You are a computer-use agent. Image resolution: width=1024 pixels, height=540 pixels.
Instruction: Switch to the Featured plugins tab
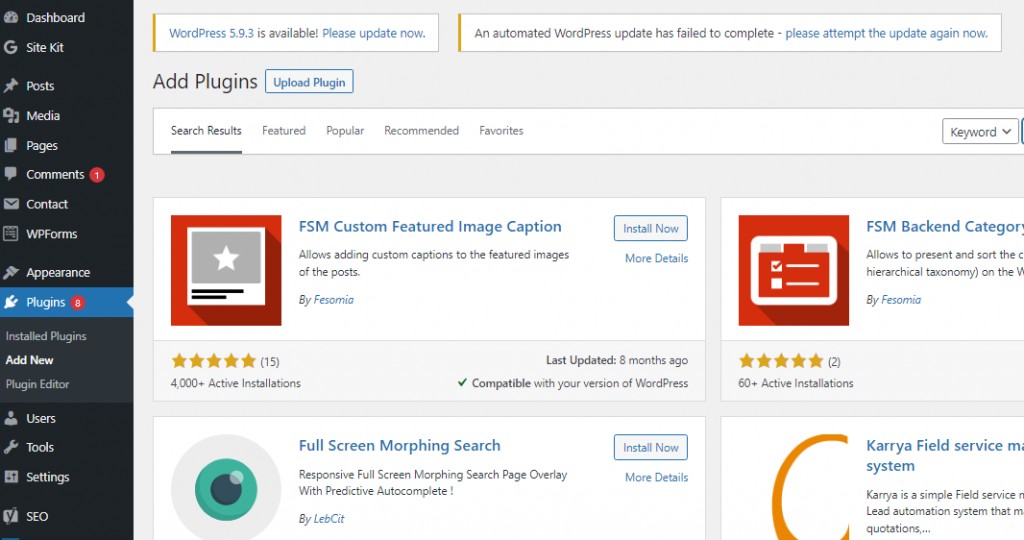click(284, 131)
